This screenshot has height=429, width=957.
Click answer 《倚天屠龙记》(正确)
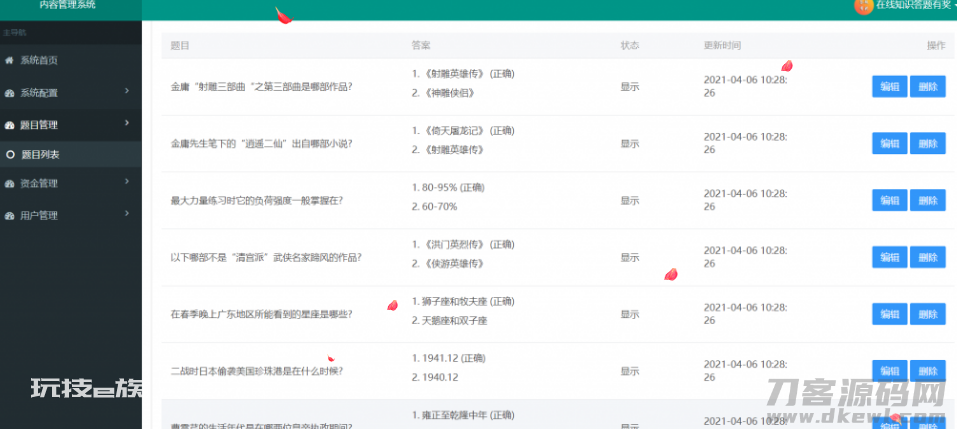click(463, 131)
